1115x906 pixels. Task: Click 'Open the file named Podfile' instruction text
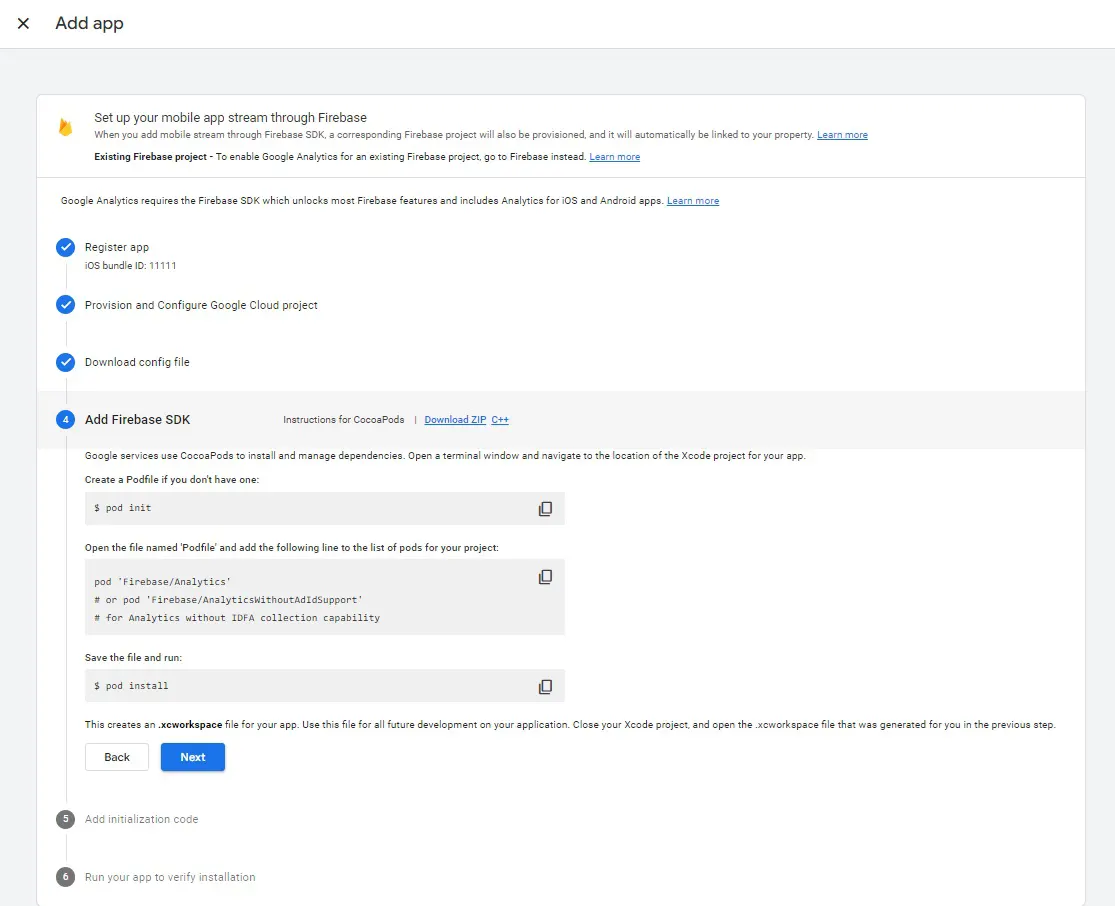[292, 548]
